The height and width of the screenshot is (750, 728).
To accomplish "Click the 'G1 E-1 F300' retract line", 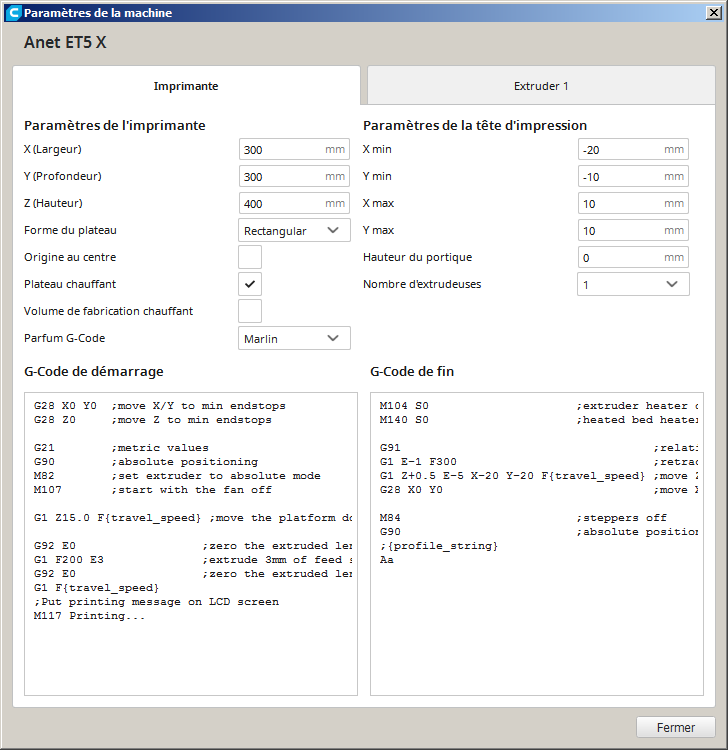I will pyautogui.click(x=538, y=462).
